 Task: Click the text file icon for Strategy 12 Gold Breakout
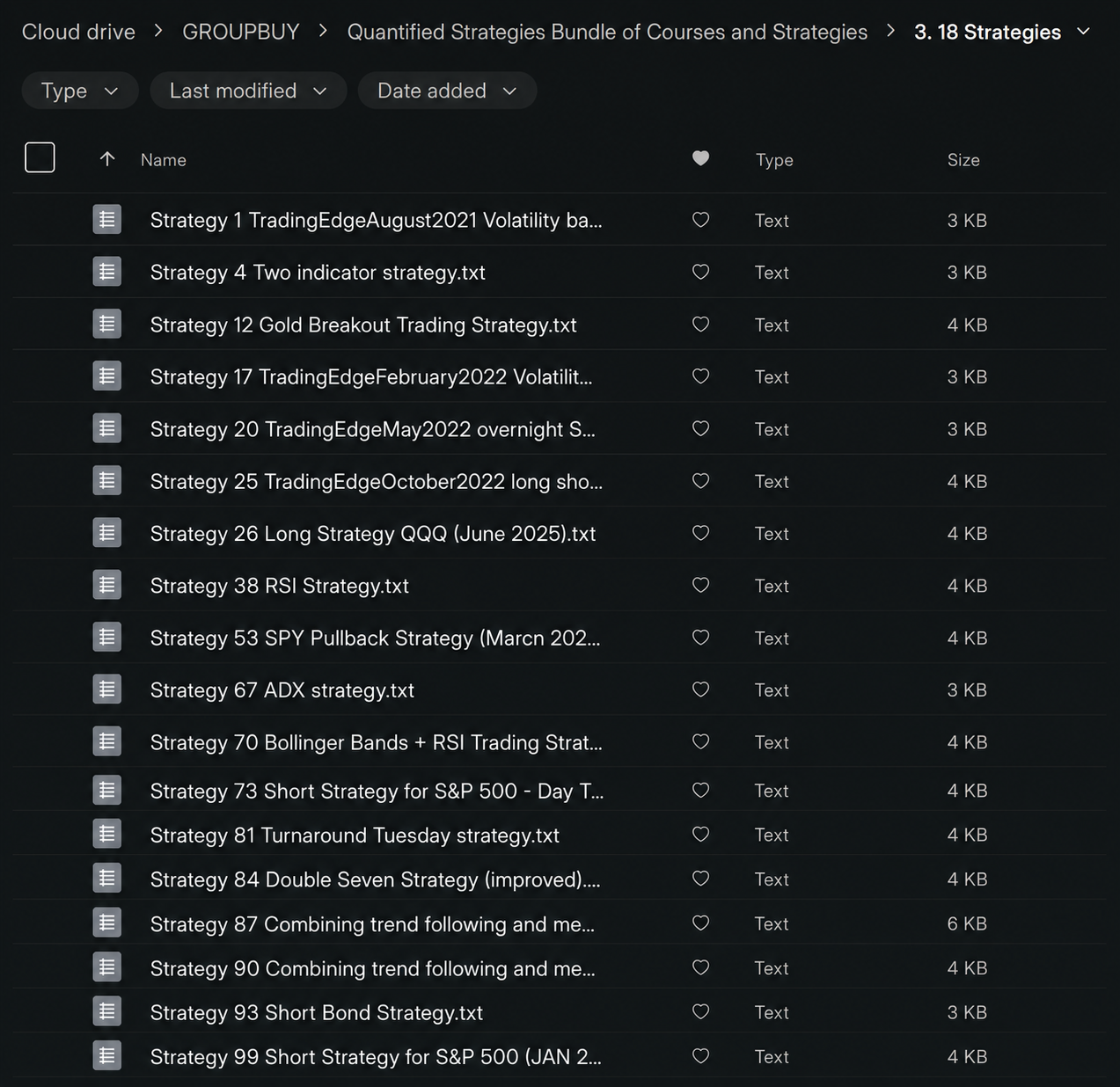click(x=107, y=324)
